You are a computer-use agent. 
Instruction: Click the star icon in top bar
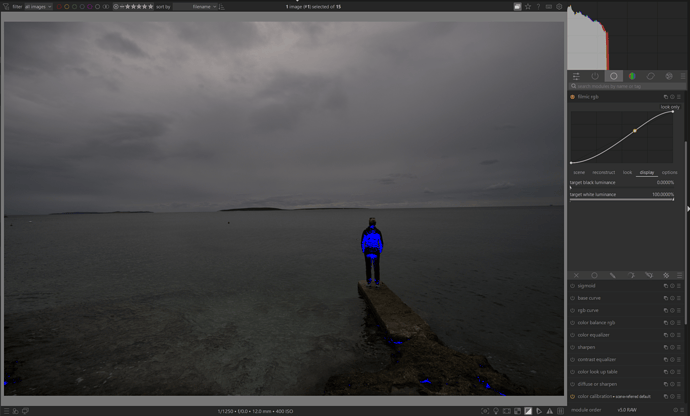coord(528,7)
